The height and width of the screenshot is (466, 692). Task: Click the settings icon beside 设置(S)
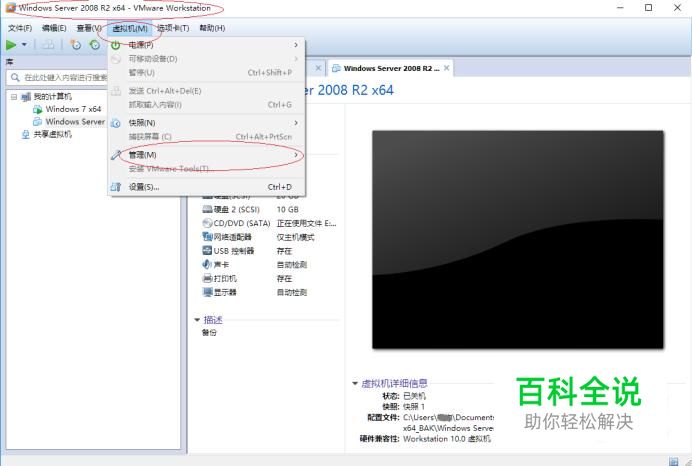[116, 187]
